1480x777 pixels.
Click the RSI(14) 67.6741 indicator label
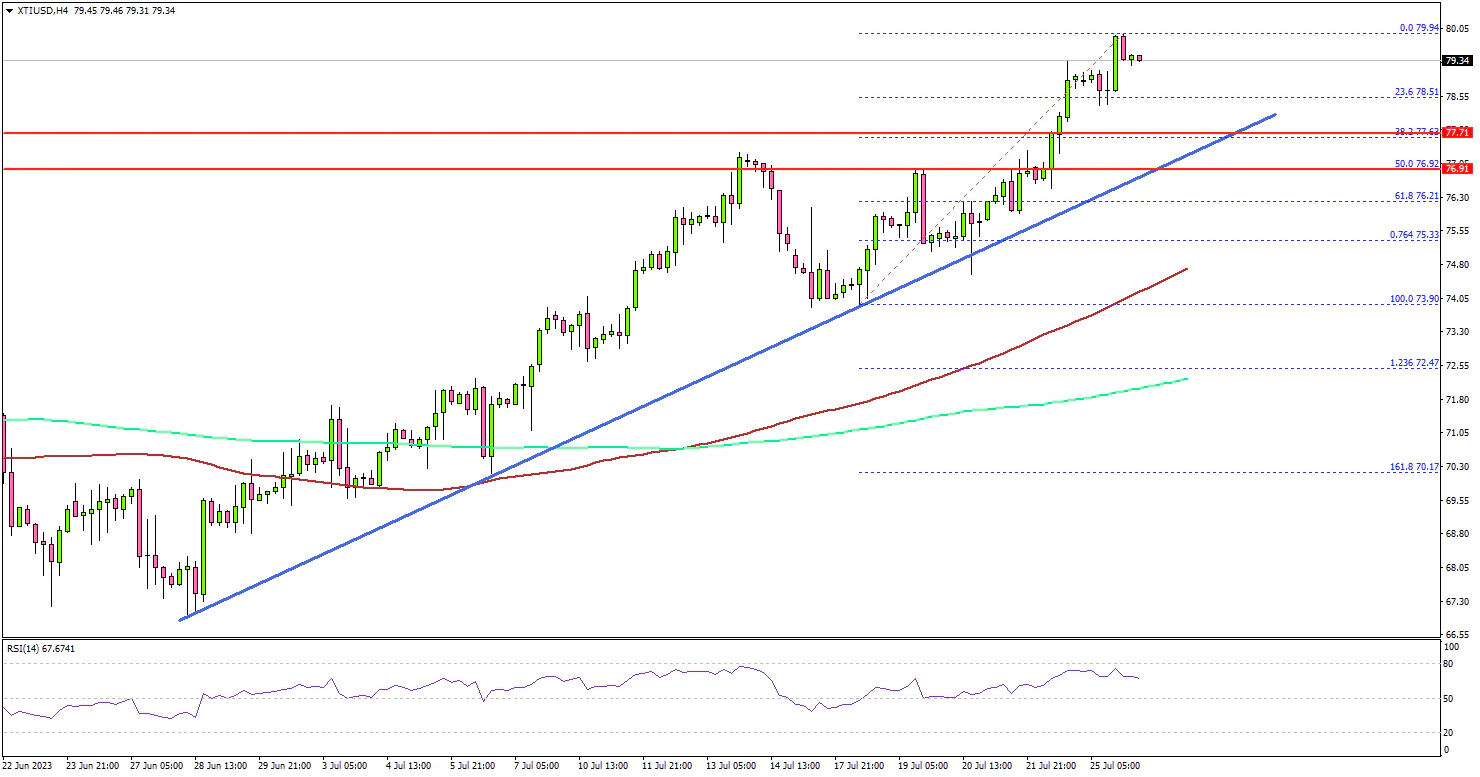[41, 649]
